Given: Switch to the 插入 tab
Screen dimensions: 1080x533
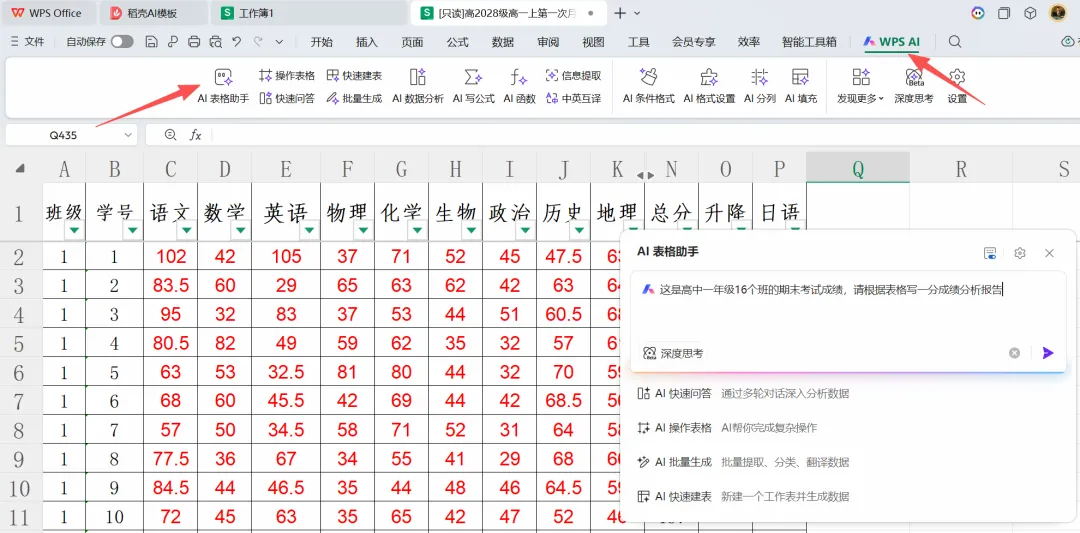Looking at the screenshot, I should [366, 42].
